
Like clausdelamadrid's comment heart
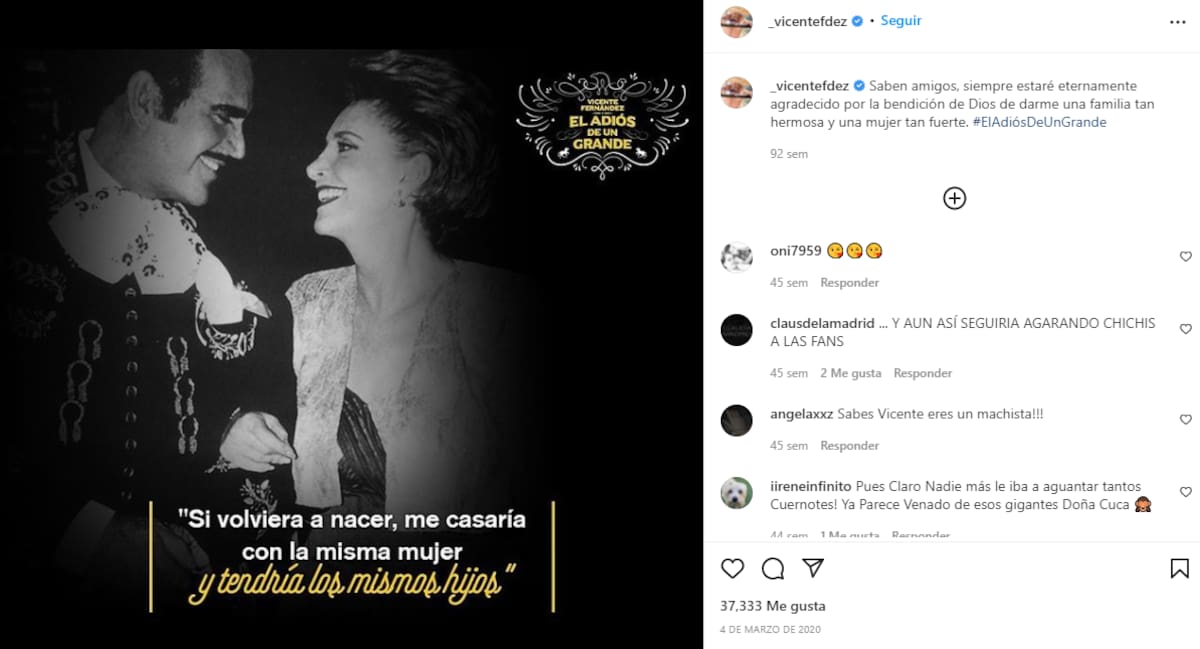pos(1186,329)
